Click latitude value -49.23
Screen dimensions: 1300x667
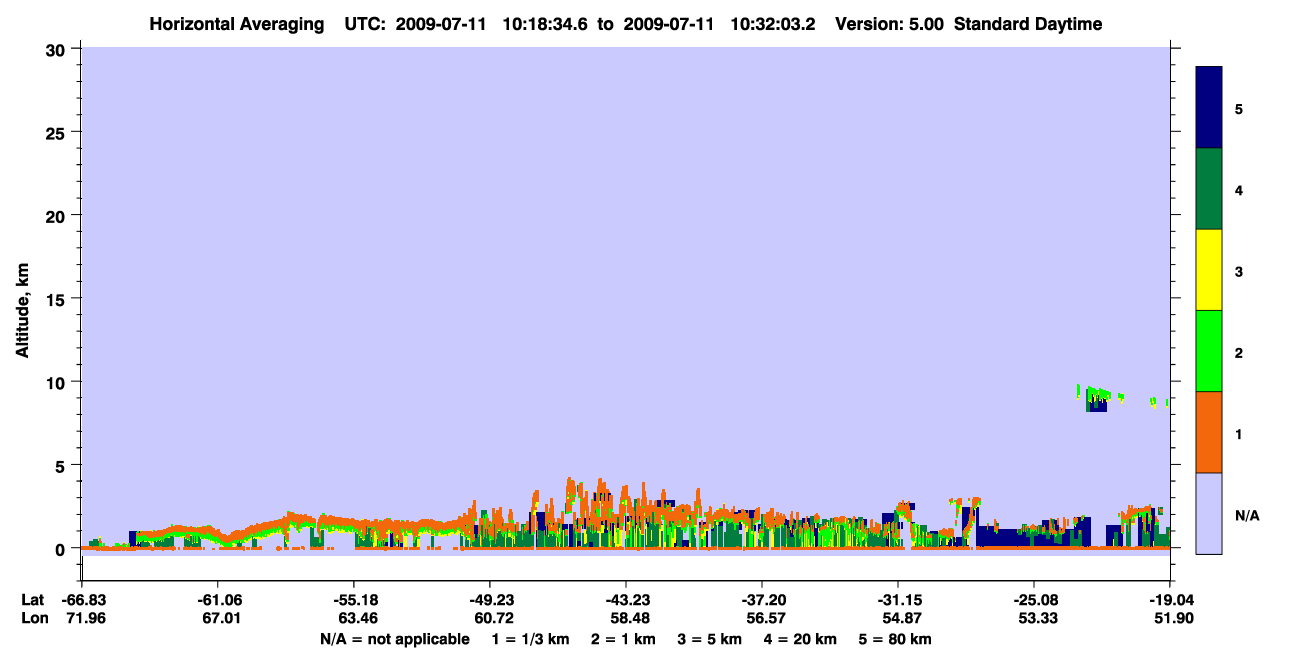click(x=490, y=600)
